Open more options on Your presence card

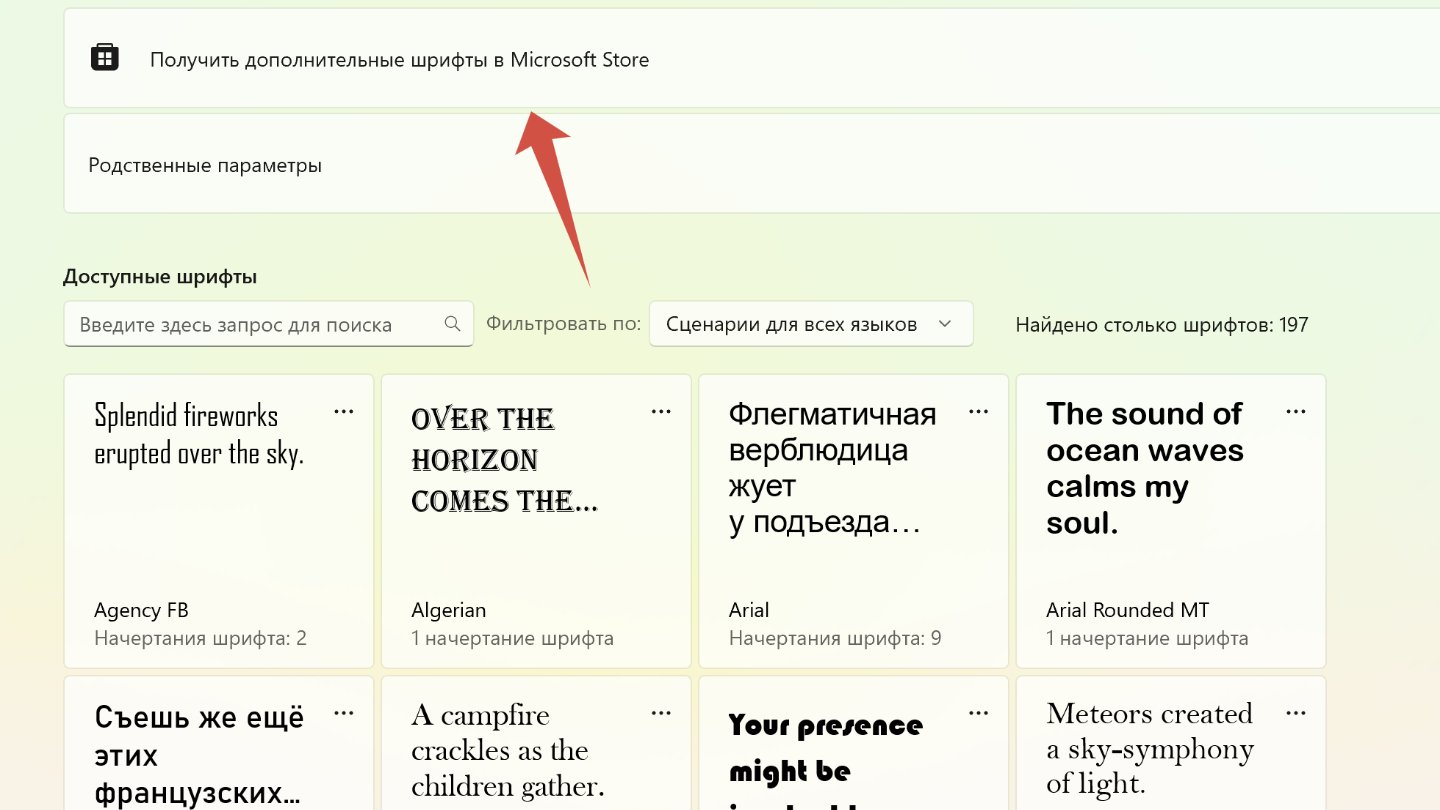point(979,713)
